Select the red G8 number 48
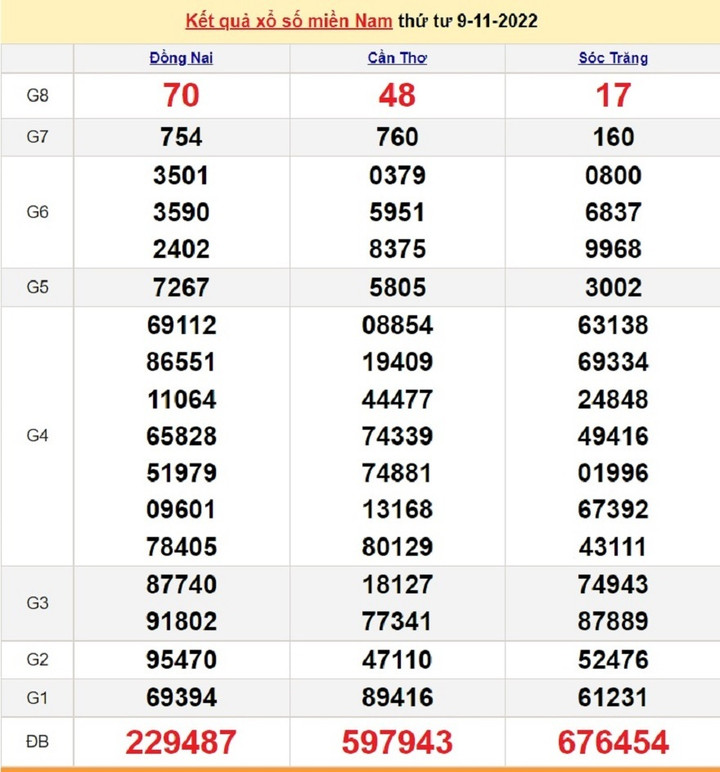 pyautogui.click(x=397, y=95)
